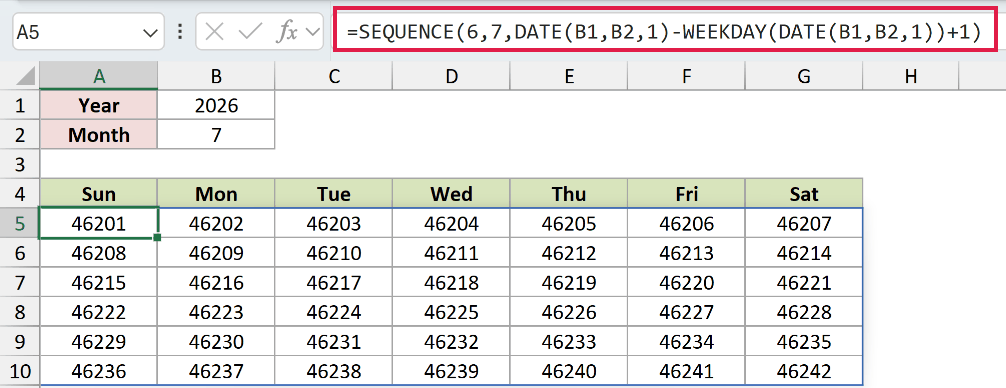
Task: Click cell containing 46229
Action: (99, 341)
